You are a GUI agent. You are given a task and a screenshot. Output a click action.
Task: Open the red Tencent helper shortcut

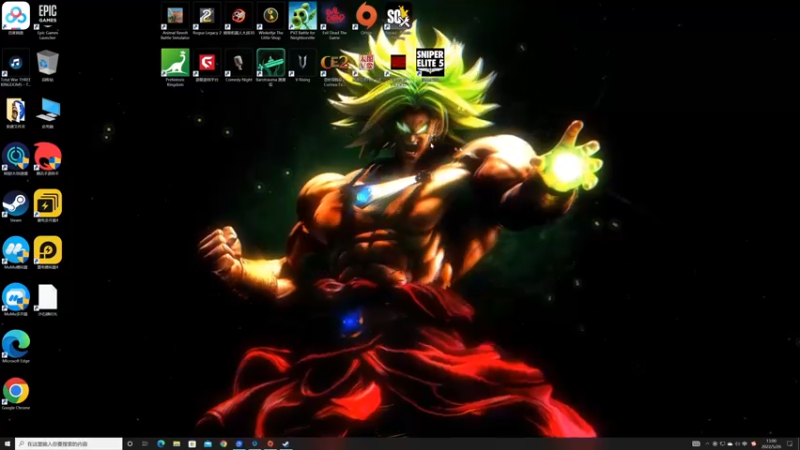47,159
